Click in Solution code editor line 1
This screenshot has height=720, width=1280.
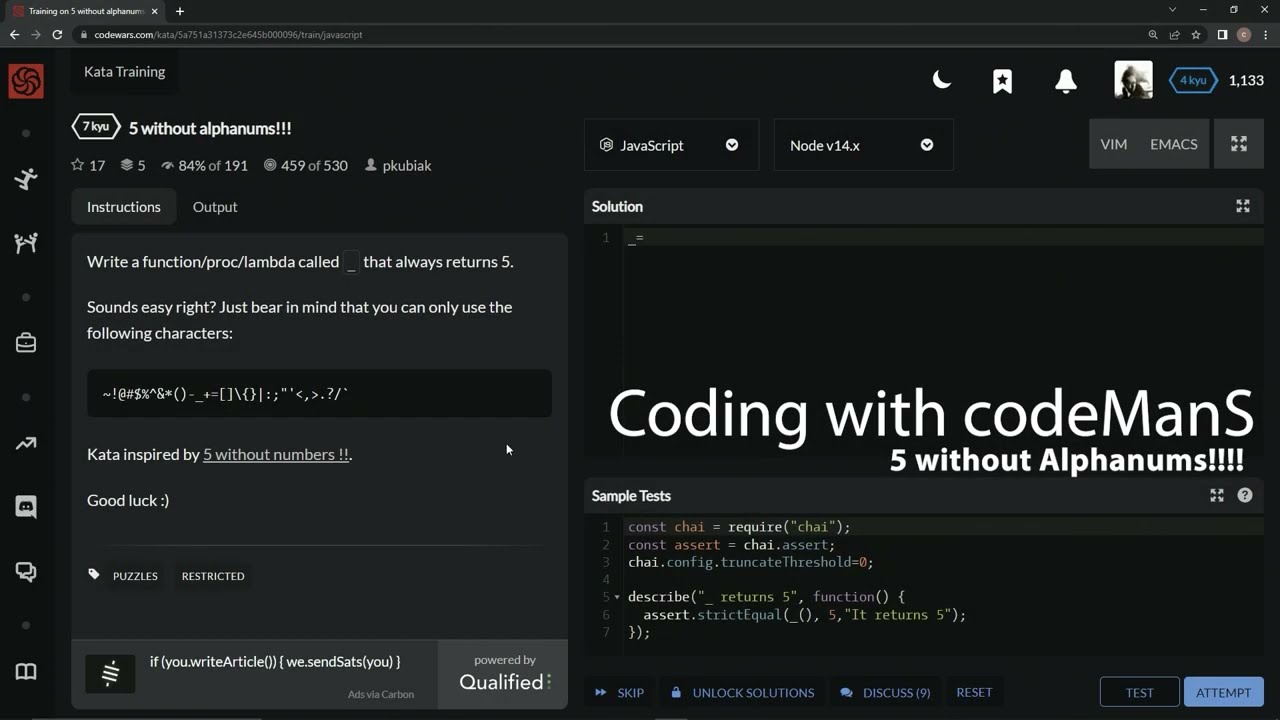point(944,238)
